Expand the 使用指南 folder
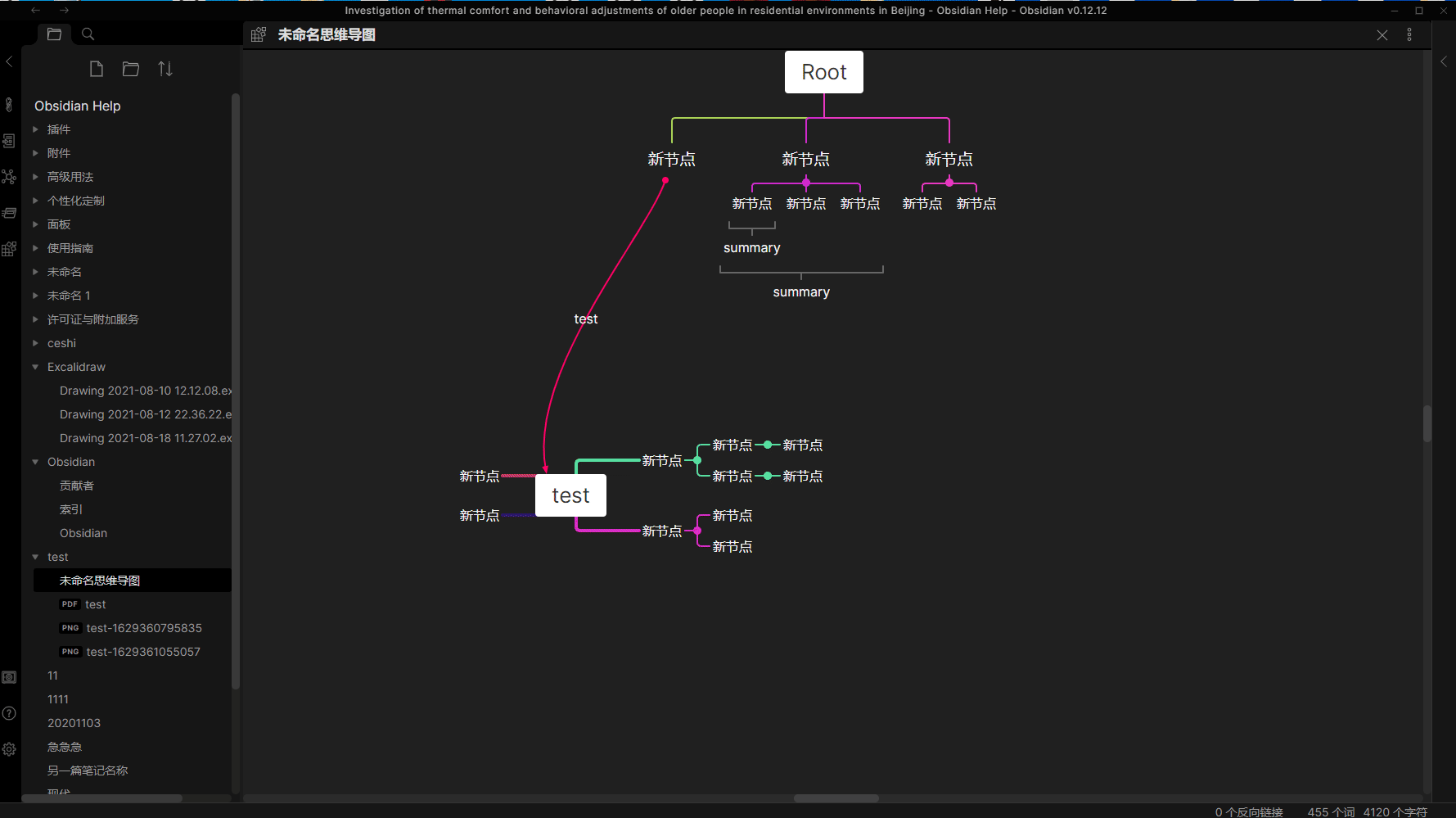1456x818 pixels. 35,248
